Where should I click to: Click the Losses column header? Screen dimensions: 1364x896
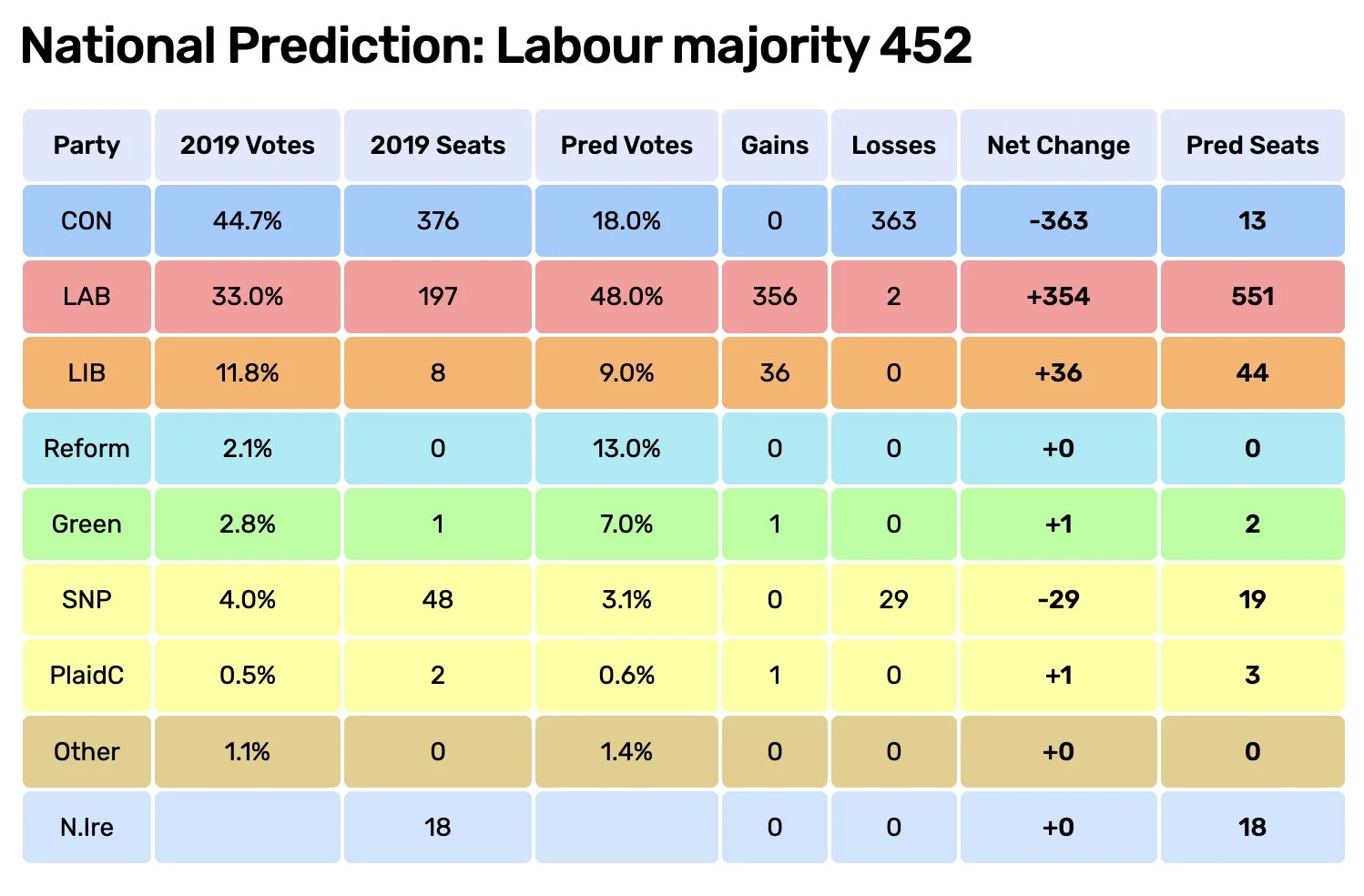[894, 145]
